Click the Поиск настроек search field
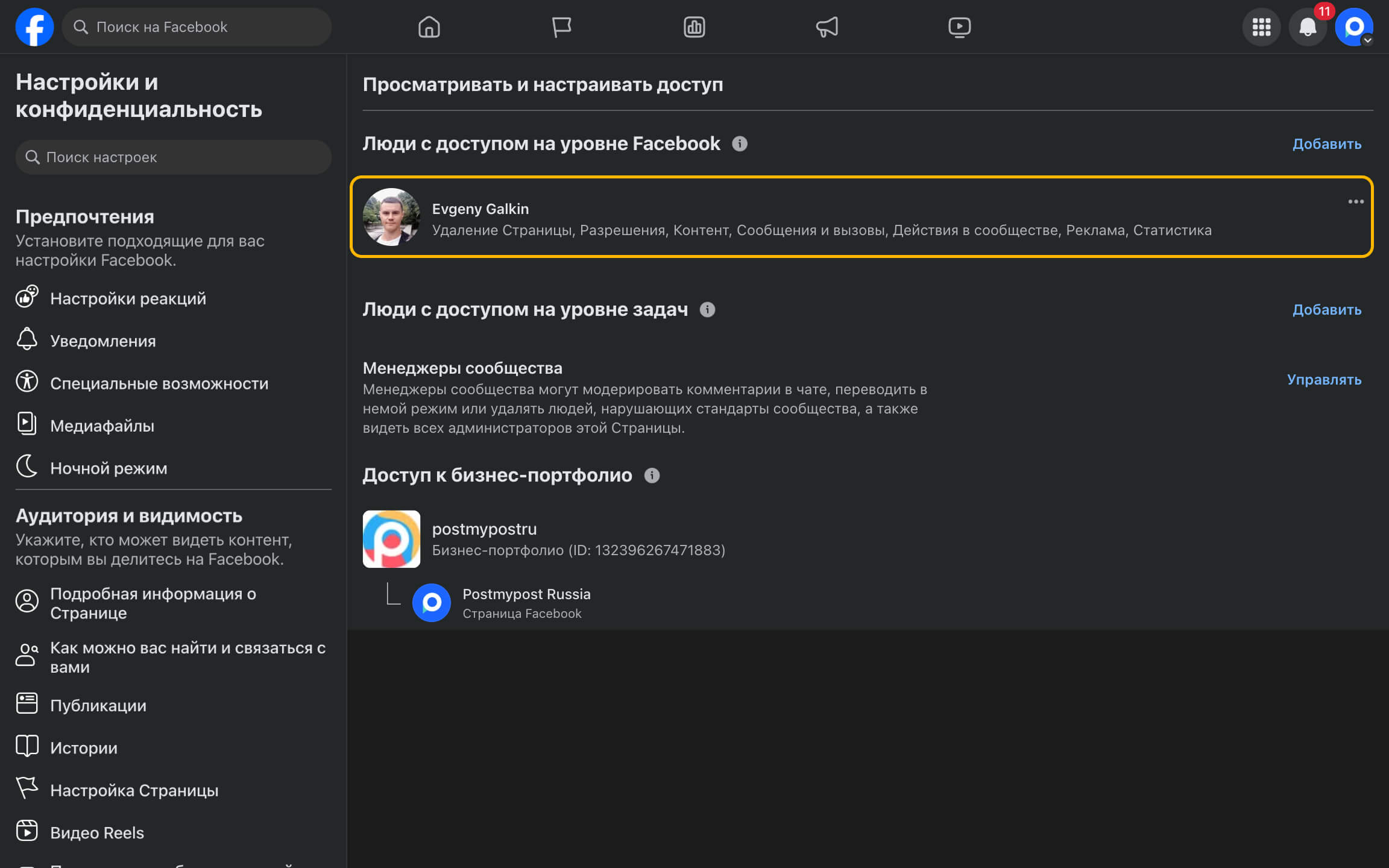This screenshot has width=1389, height=868. pos(174,157)
